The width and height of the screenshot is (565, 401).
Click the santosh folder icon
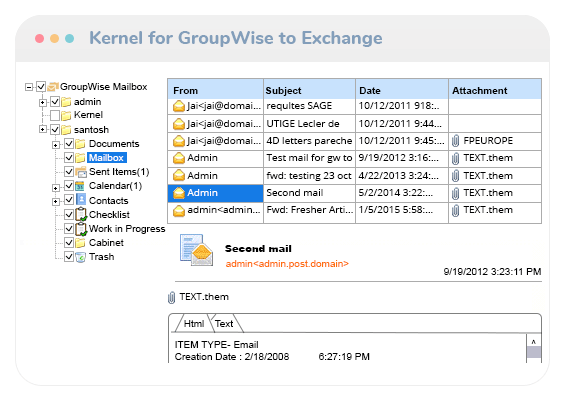[66, 130]
